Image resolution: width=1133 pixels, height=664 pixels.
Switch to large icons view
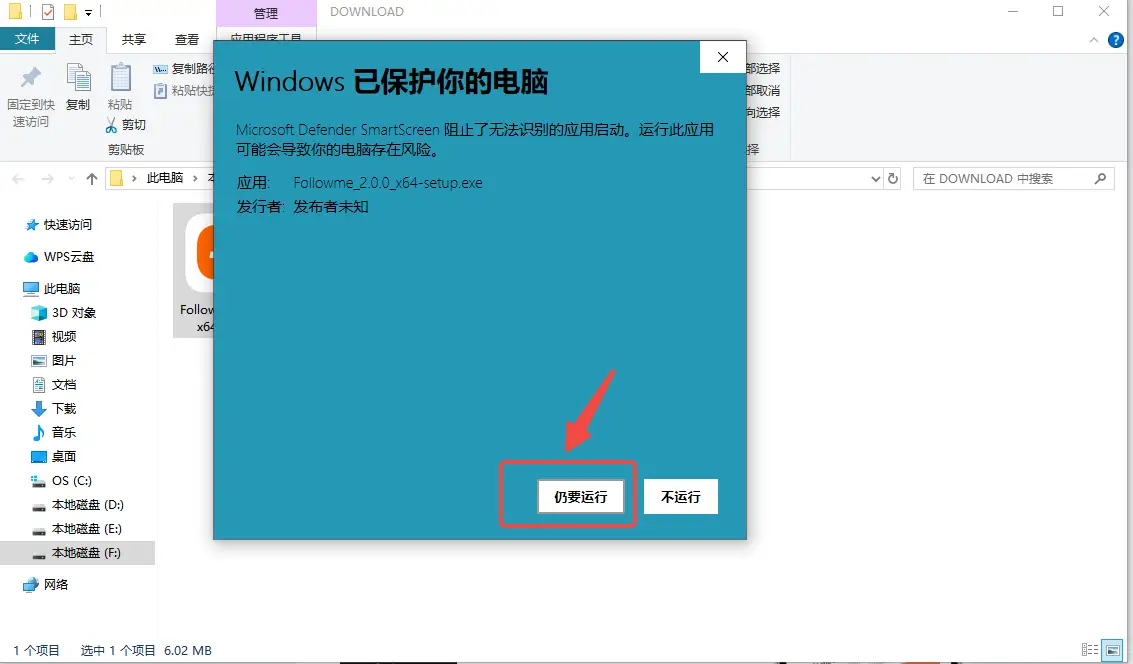click(x=1113, y=650)
